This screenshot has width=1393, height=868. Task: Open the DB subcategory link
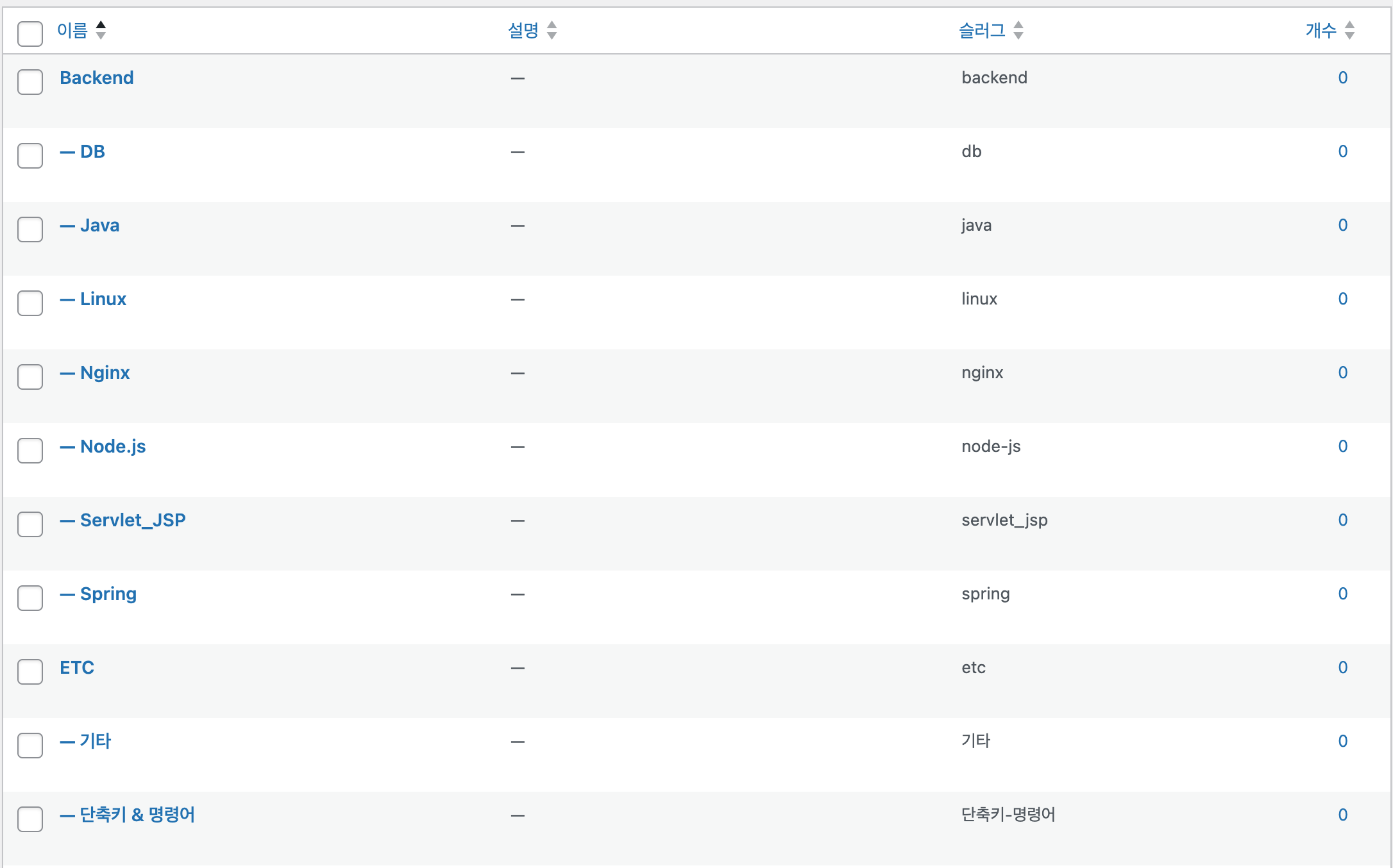click(x=83, y=151)
